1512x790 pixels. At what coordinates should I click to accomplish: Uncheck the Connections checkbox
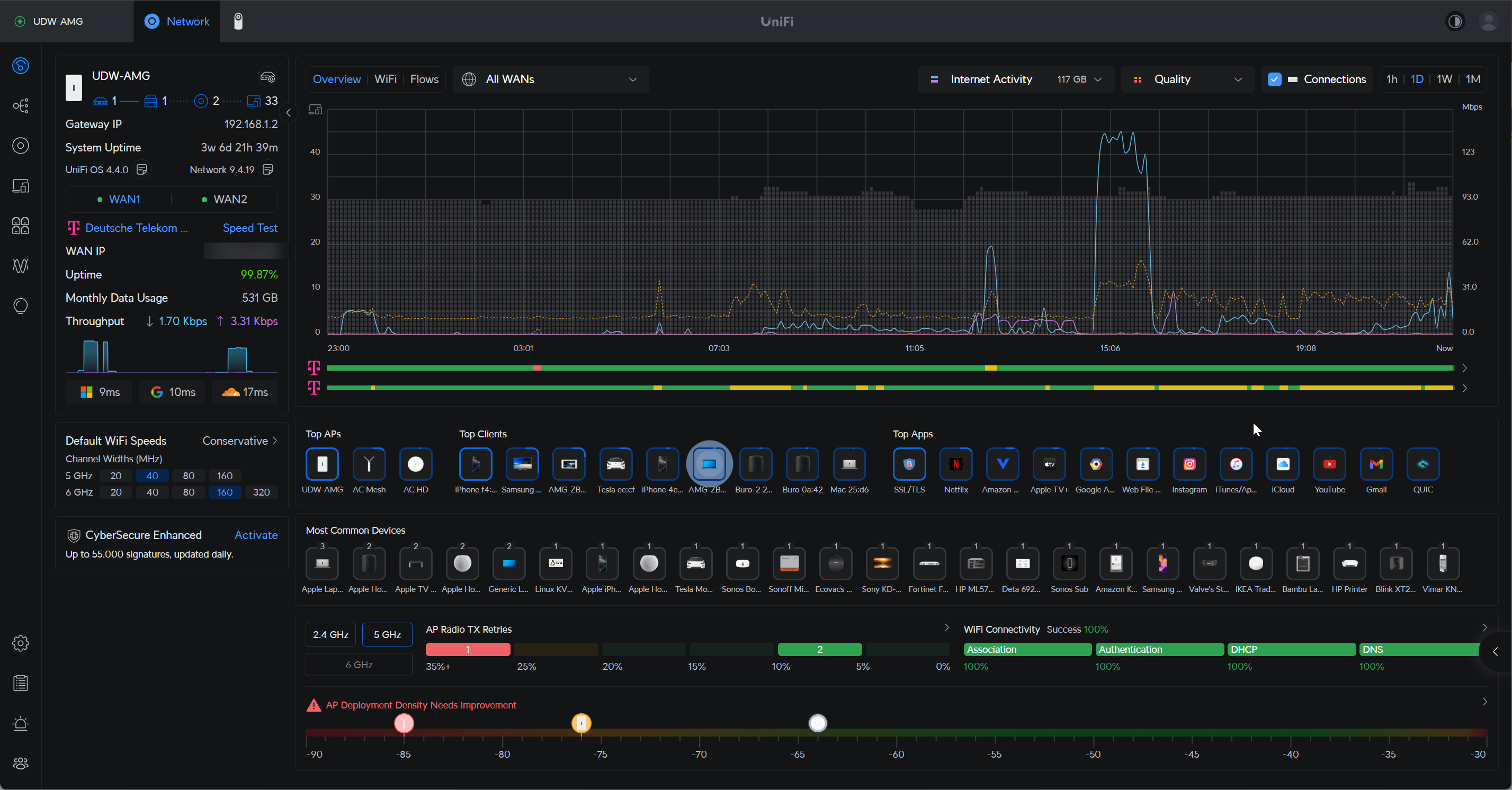[1274, 79]
